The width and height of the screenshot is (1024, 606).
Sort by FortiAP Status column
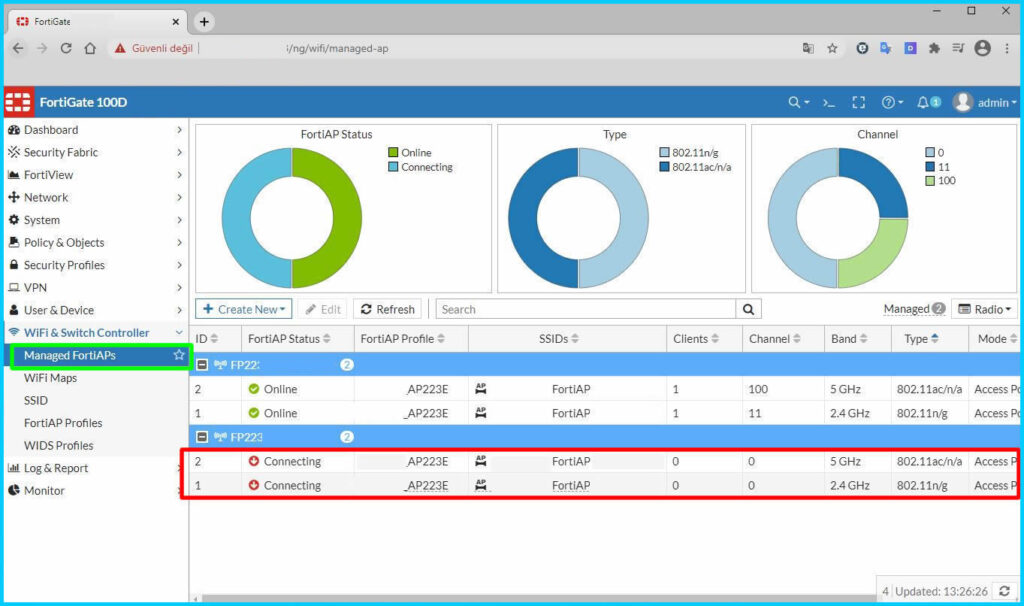(x=289, y=339)
